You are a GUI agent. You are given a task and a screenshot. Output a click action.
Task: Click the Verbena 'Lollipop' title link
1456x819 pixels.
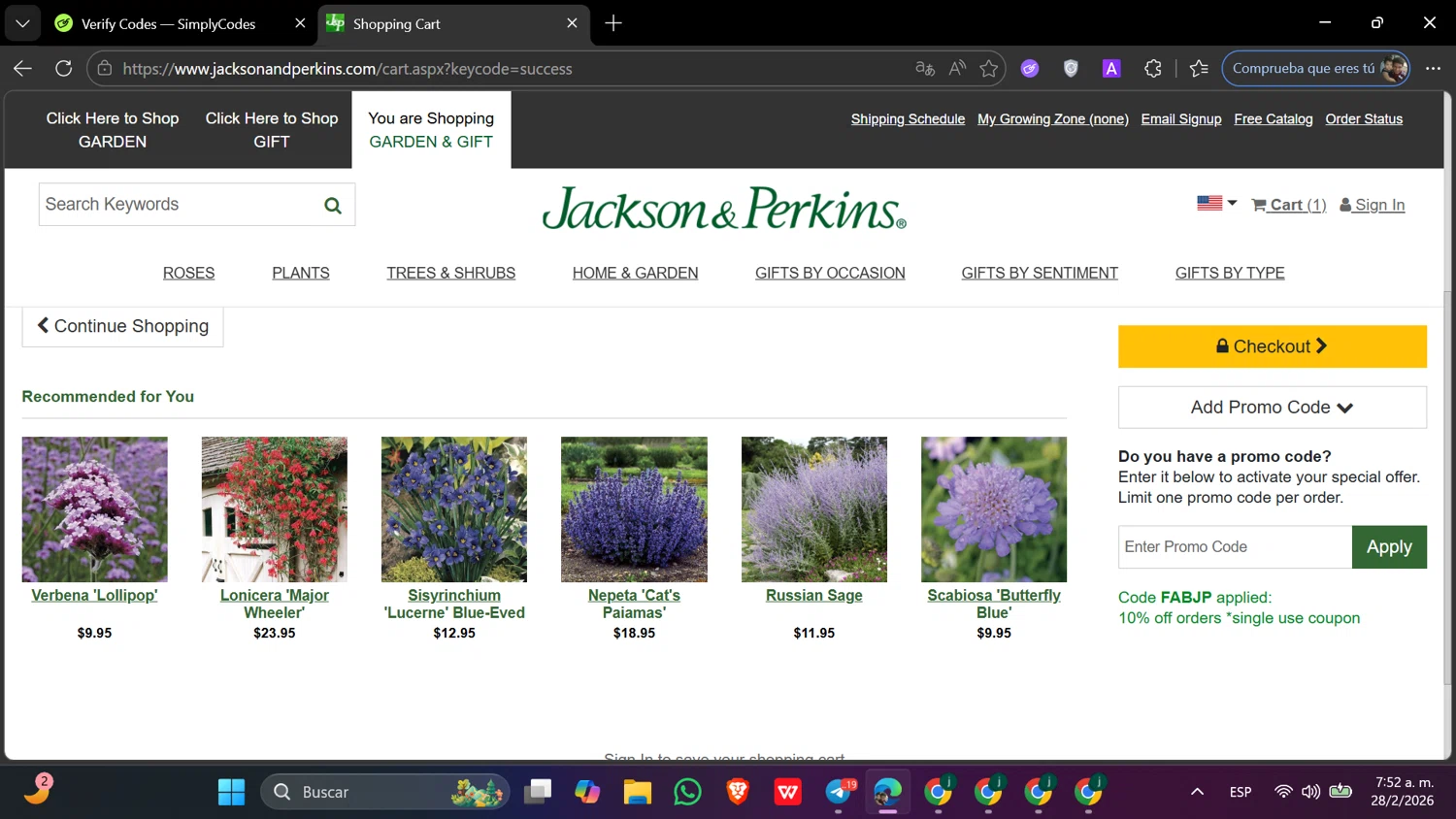tap(94, 596)
